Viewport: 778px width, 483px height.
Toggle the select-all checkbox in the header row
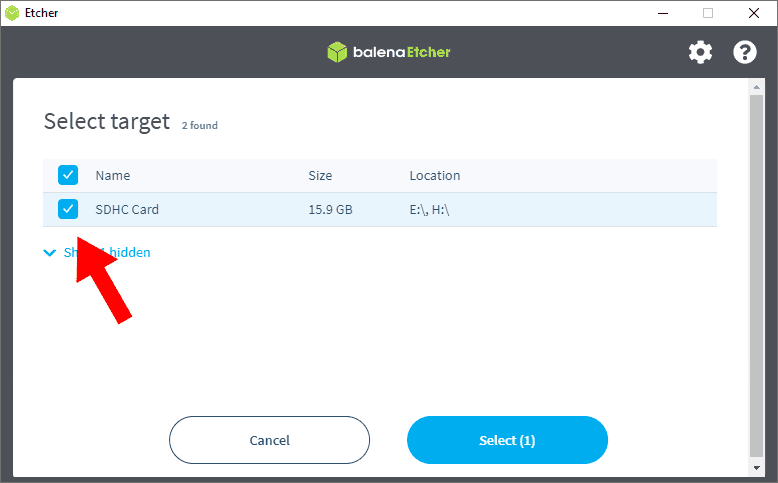(68, 175)
